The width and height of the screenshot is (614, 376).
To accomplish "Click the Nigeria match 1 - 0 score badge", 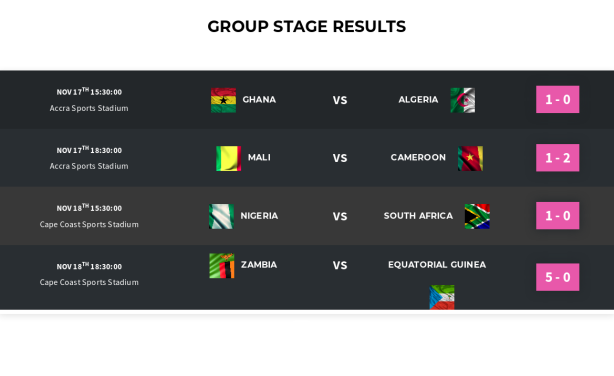I will click(x=558, y=216).
